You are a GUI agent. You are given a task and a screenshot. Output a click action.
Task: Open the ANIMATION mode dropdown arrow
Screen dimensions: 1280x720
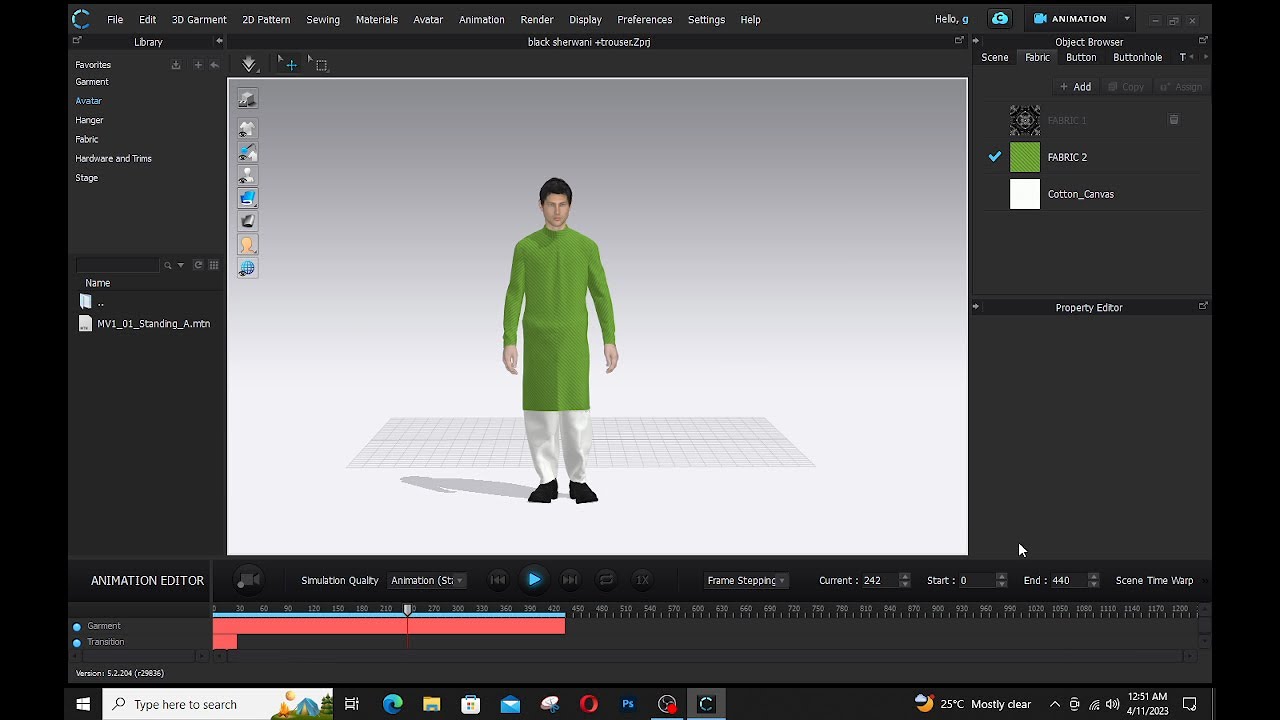pyautogui.click(x=1127, y=19)
